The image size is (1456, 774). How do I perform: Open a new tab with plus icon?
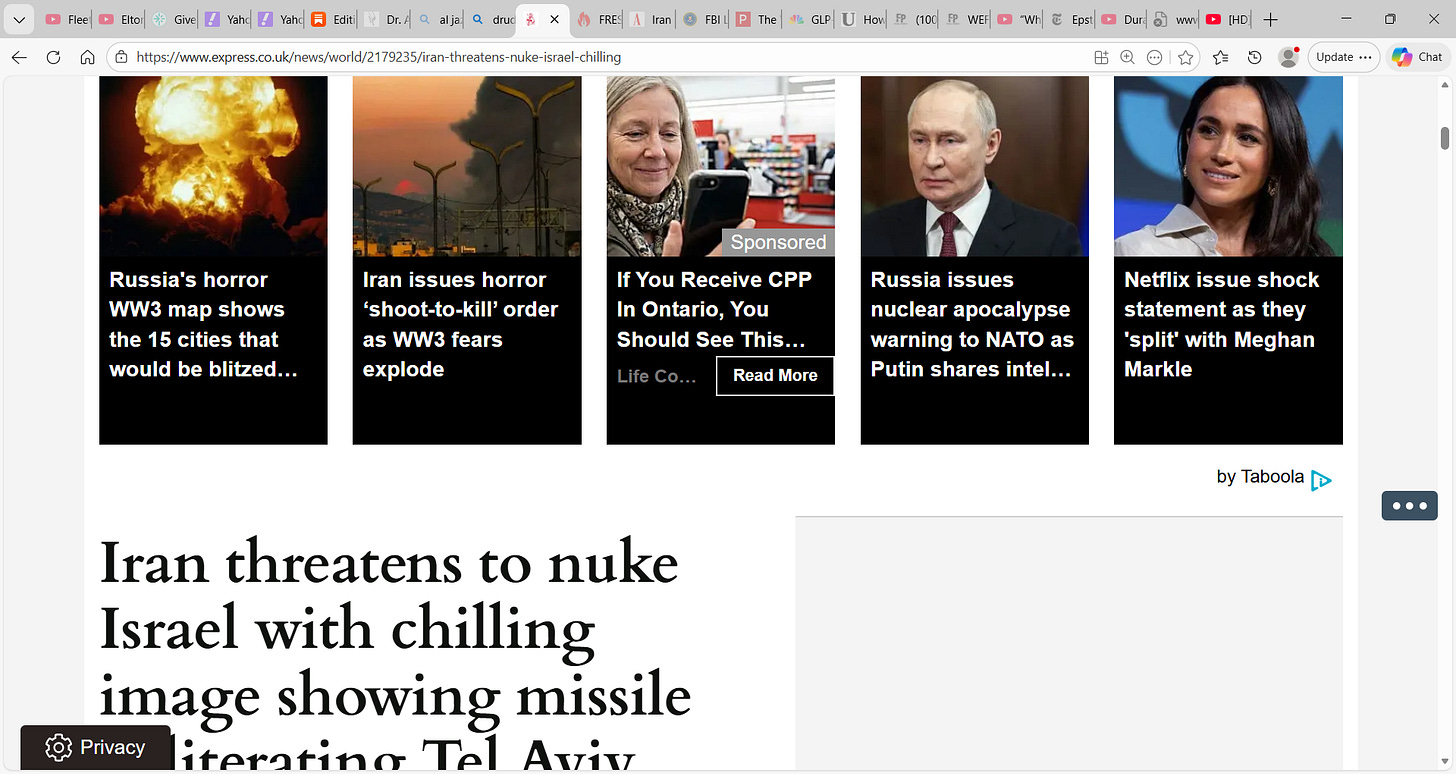[x=1270, y=19]
